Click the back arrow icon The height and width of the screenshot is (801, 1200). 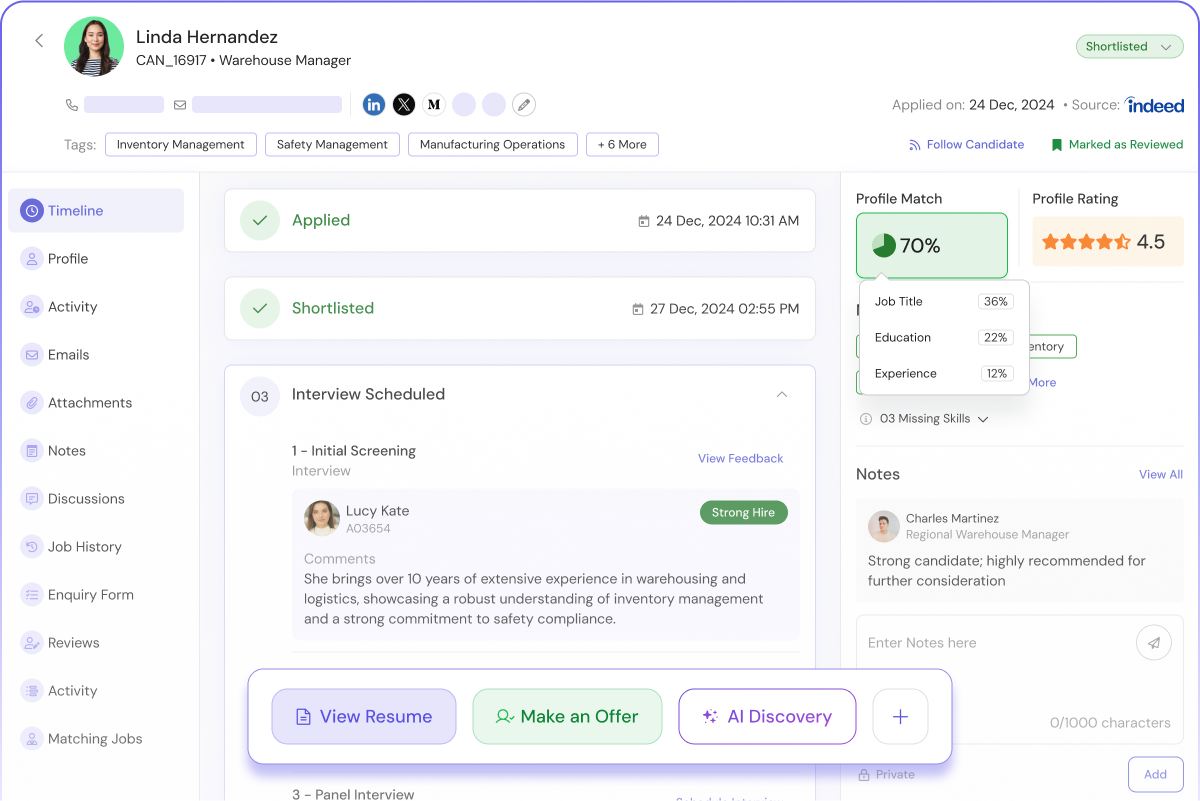(x=39, y=41)
